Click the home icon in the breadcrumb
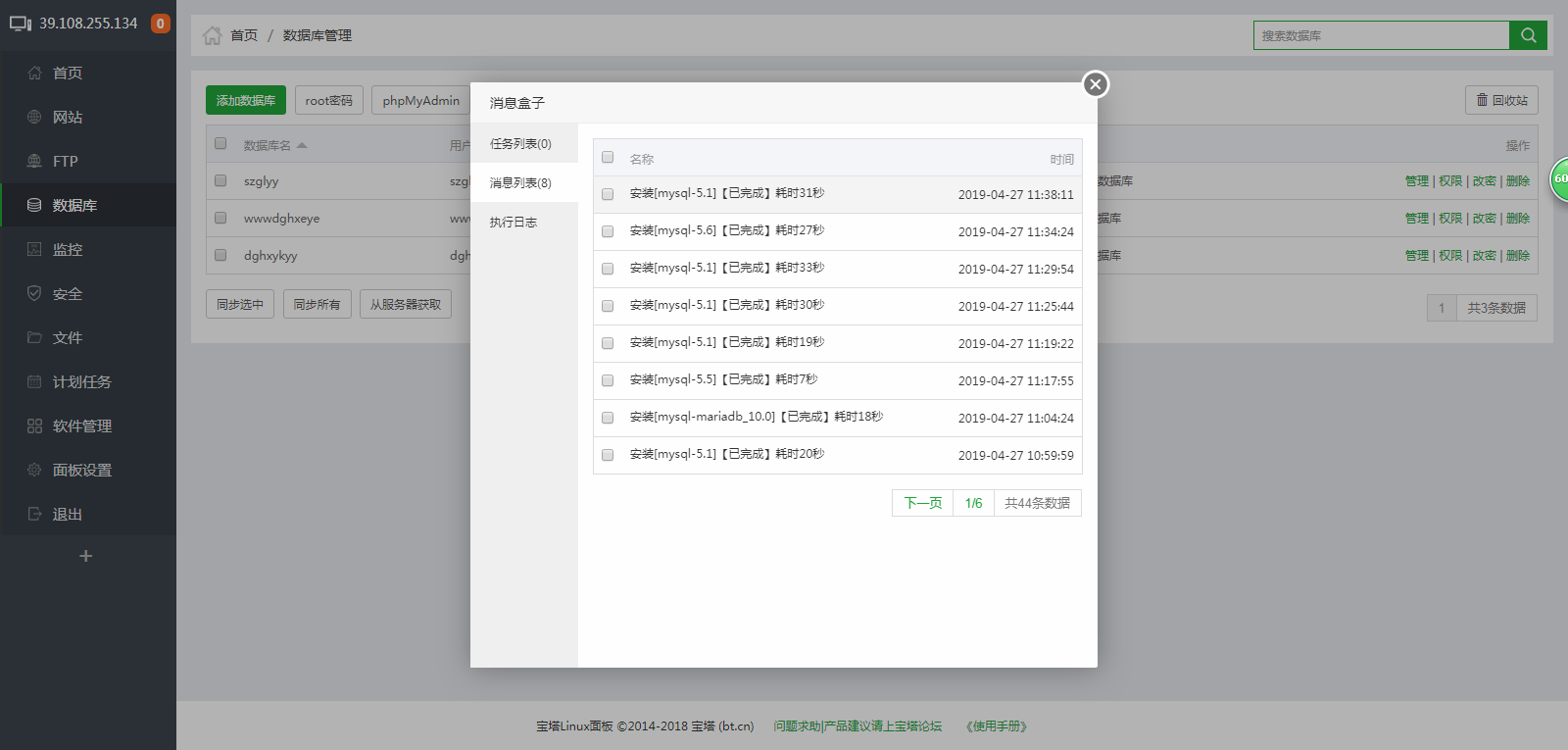Viewport: 1568px width, 750px height. tap(213, 35)
